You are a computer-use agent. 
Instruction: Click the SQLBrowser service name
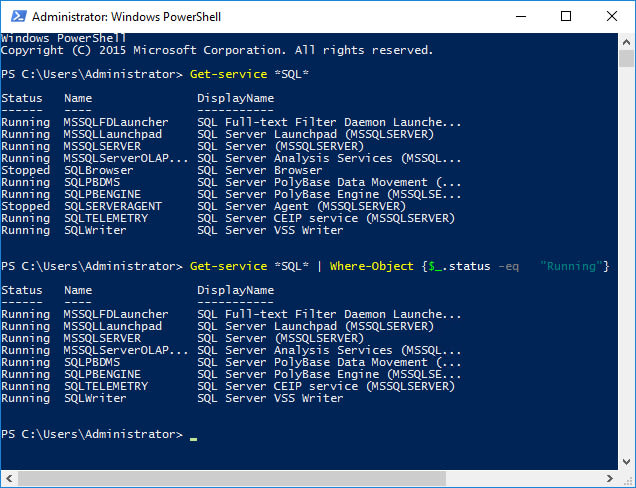pyautogui.click(x=99, y=170)
